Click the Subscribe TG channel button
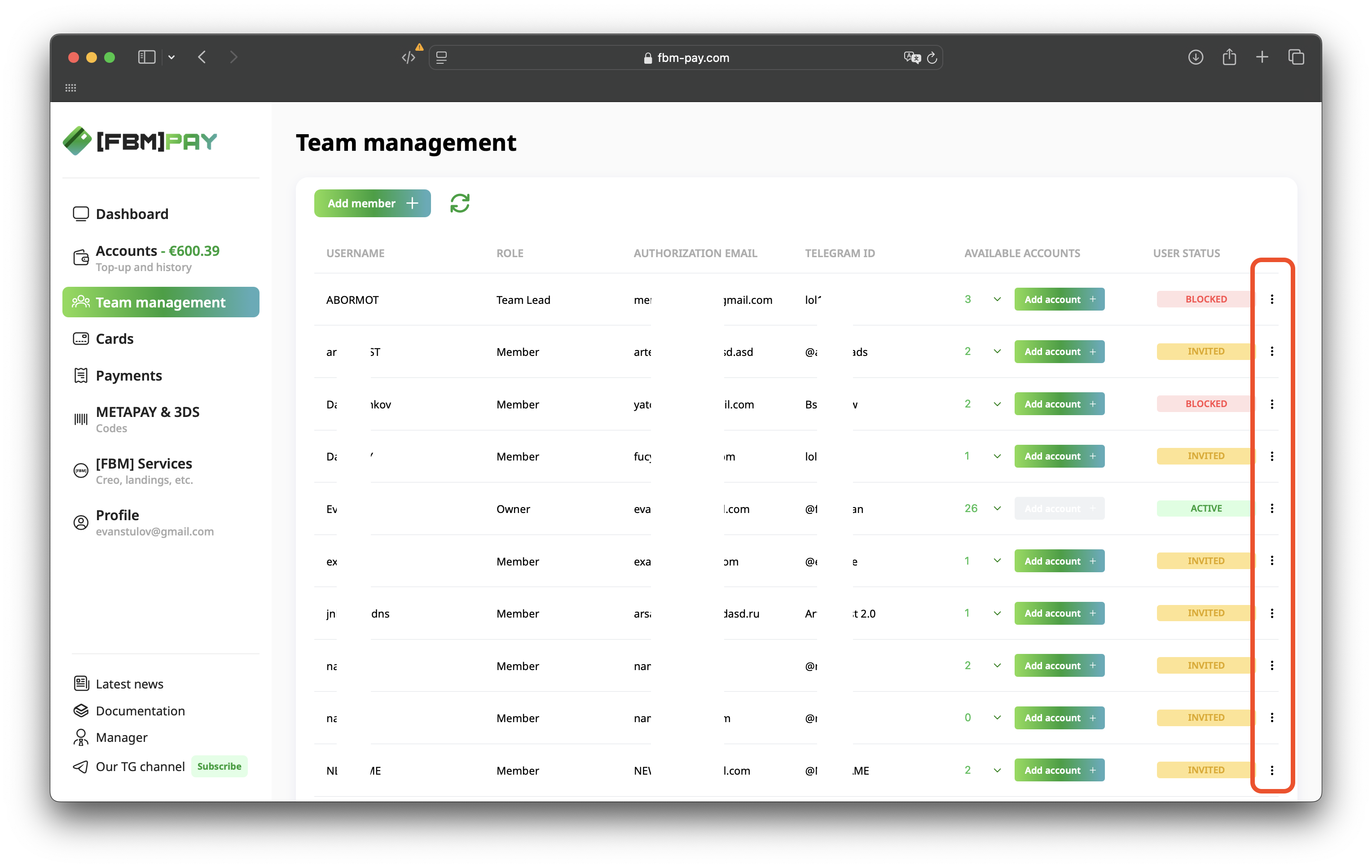The width and height of the screenshot is (1372, 868). point(219,766)
